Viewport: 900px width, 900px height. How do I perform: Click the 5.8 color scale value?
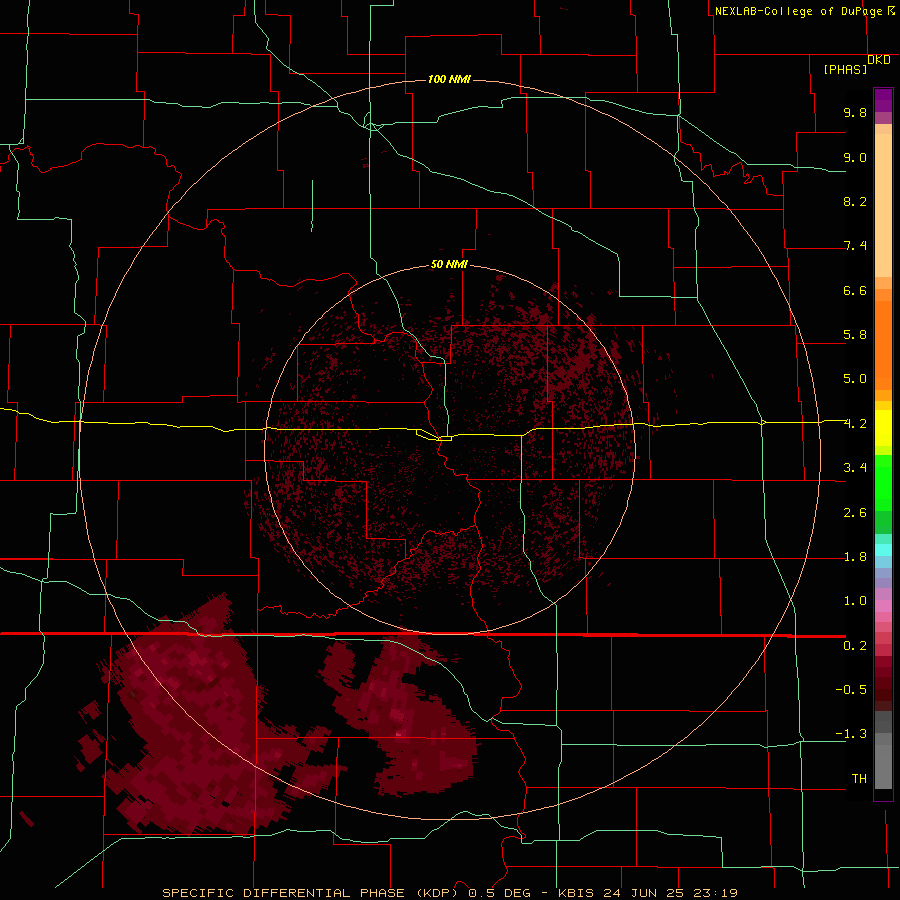[855, 335]
